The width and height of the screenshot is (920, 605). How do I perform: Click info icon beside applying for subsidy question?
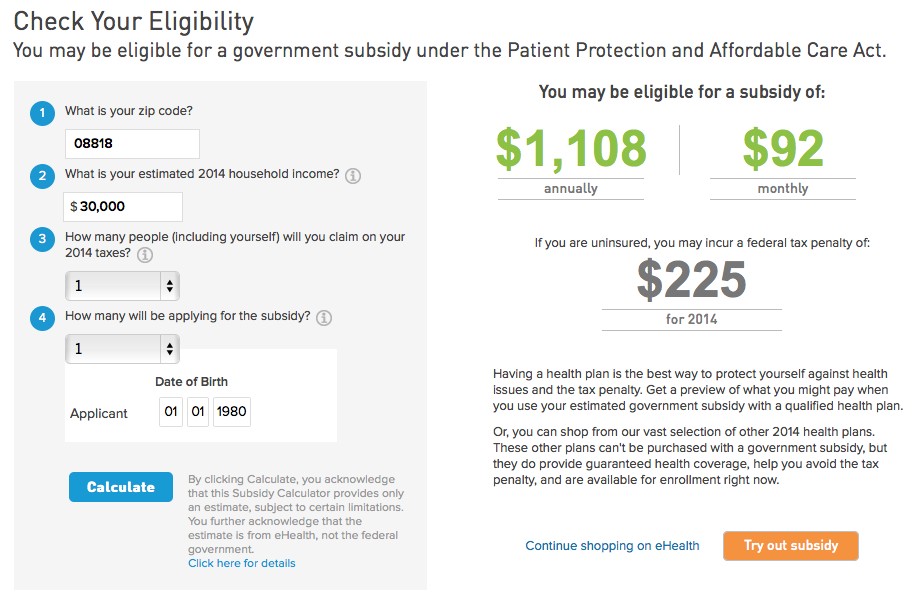[324, 317]
